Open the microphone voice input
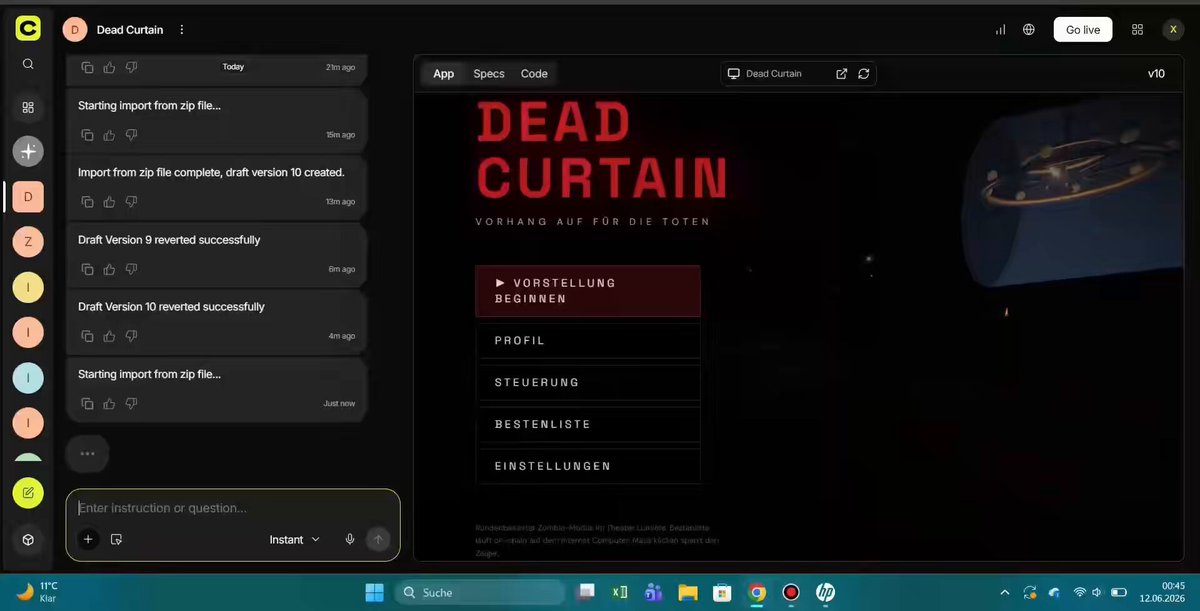1200x611 pixels. (350, 539)
